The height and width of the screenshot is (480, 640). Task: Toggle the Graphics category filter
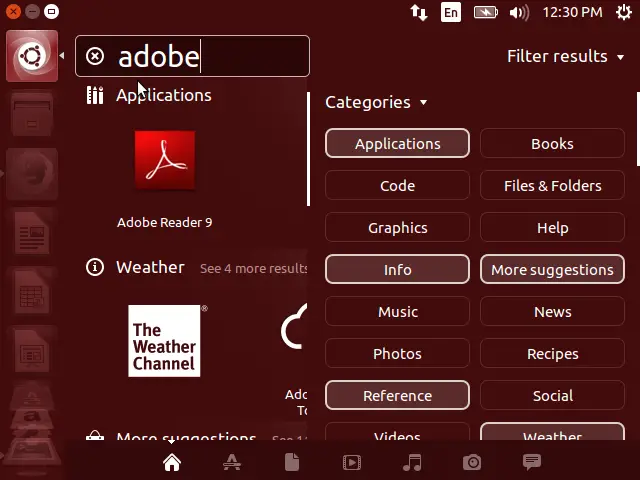(x=398, y=227)
